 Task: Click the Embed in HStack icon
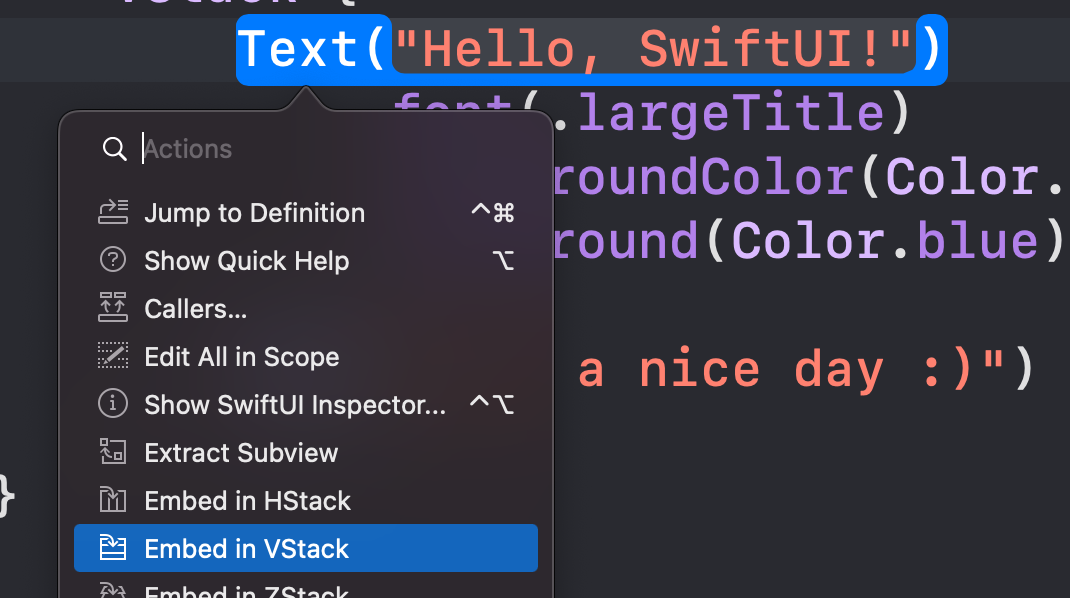pos(113,500)
